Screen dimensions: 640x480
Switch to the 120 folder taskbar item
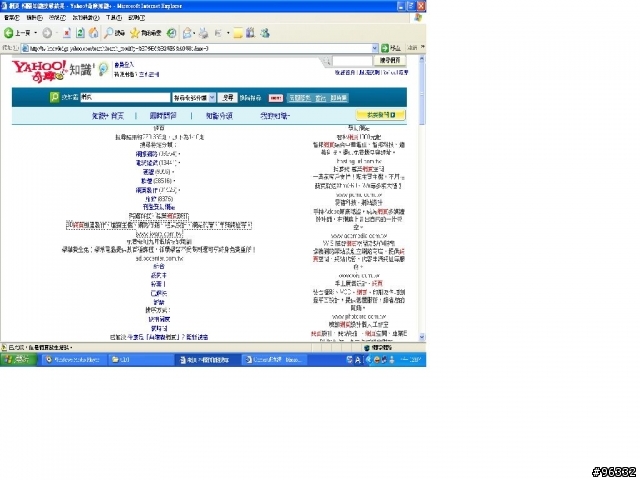point(140,360)
